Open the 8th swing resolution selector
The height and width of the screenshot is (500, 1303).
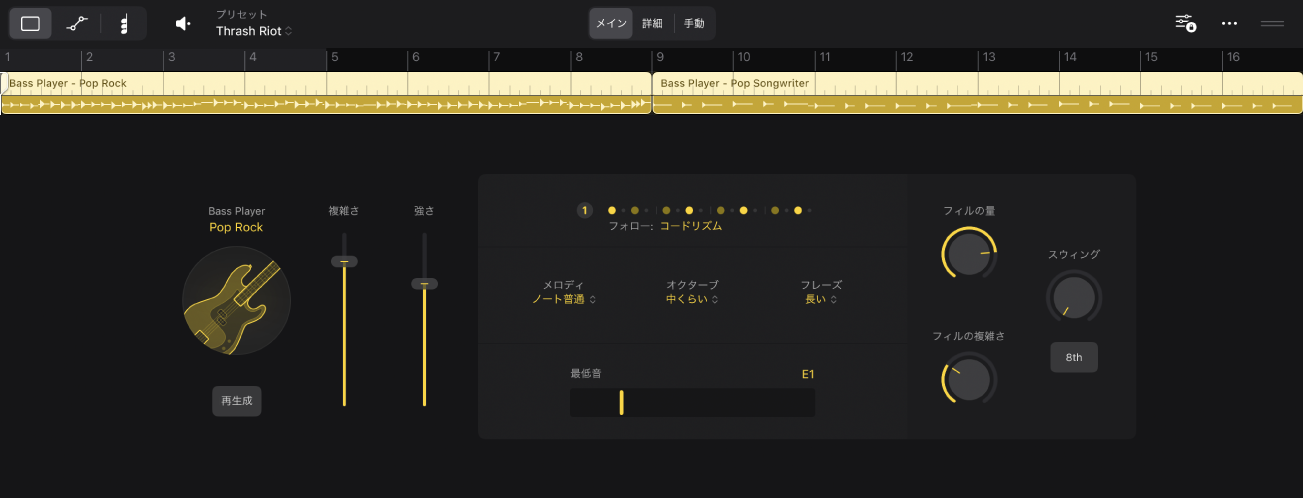click(x=1074, y=357)
